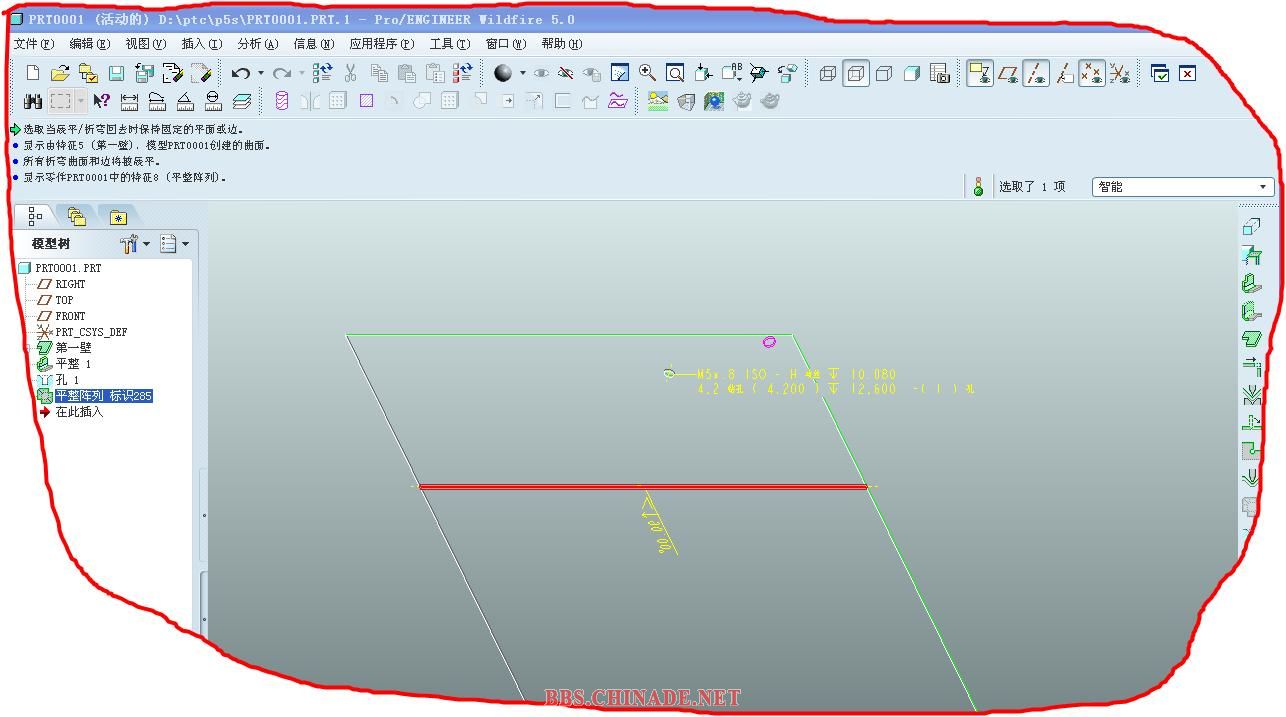Open the 应用程序 menu
1286x717 pixels.
click(x=381, y=44)
